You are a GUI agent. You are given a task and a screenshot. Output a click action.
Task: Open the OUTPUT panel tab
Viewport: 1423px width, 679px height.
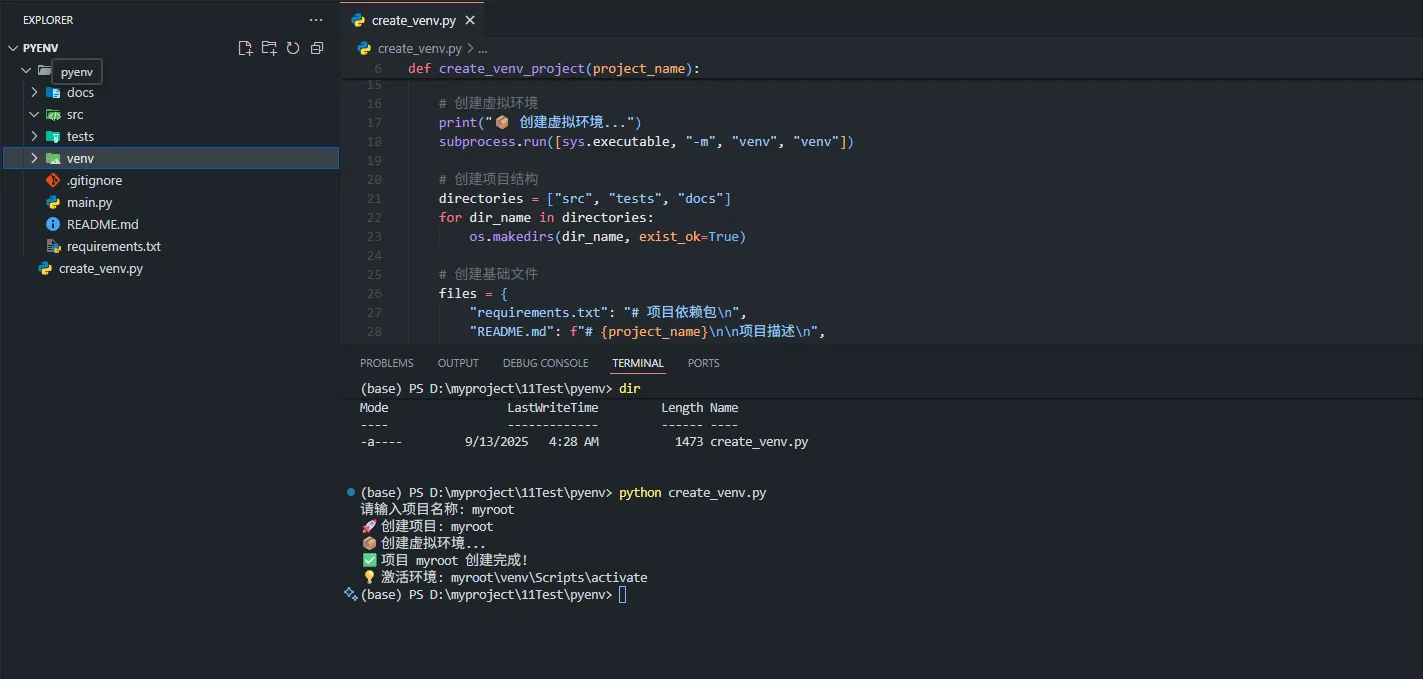[x=458, y=363]
